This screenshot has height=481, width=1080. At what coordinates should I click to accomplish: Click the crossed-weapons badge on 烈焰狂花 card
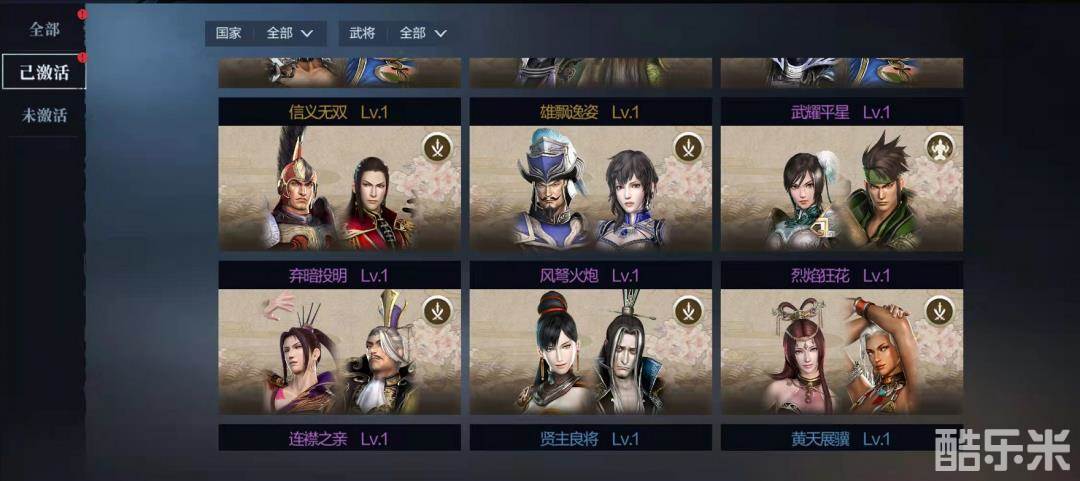(x=939, y=310)
